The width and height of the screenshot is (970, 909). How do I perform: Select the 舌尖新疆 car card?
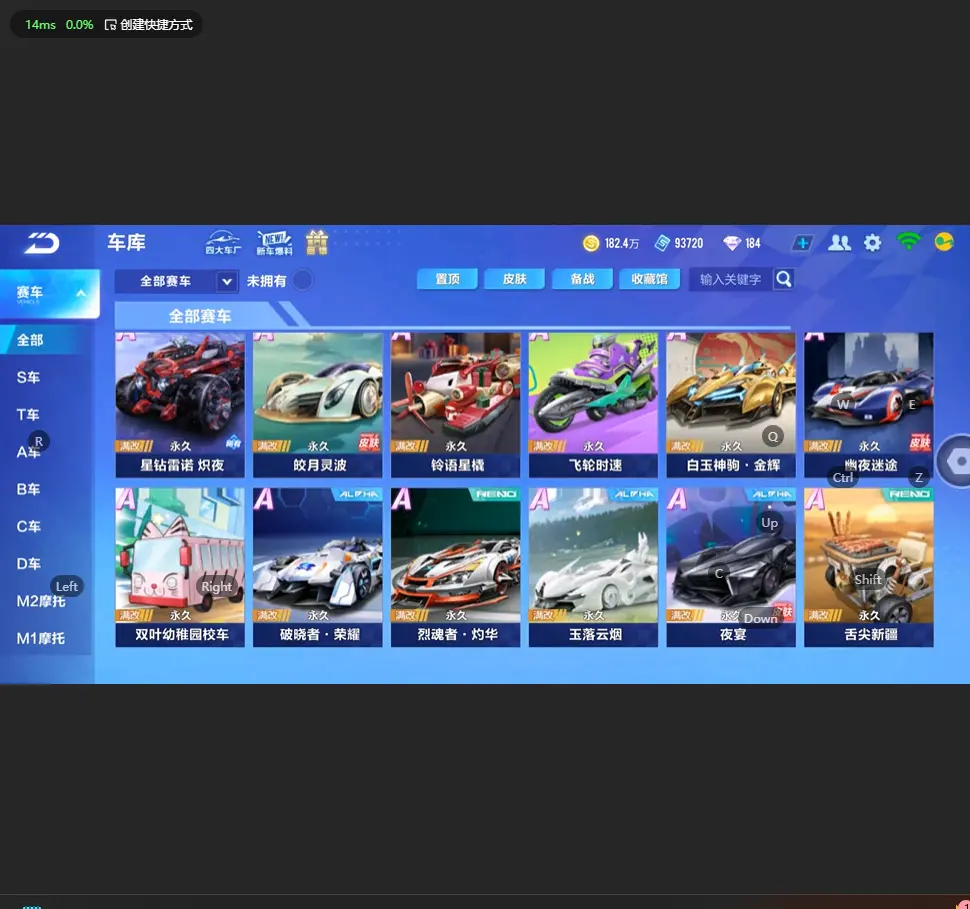[869, 567]
